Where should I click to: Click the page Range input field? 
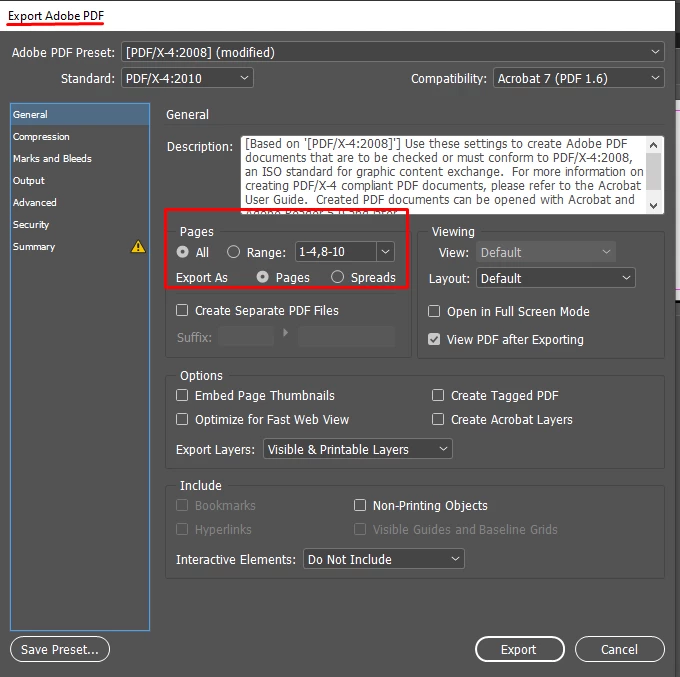pos(336,252)
